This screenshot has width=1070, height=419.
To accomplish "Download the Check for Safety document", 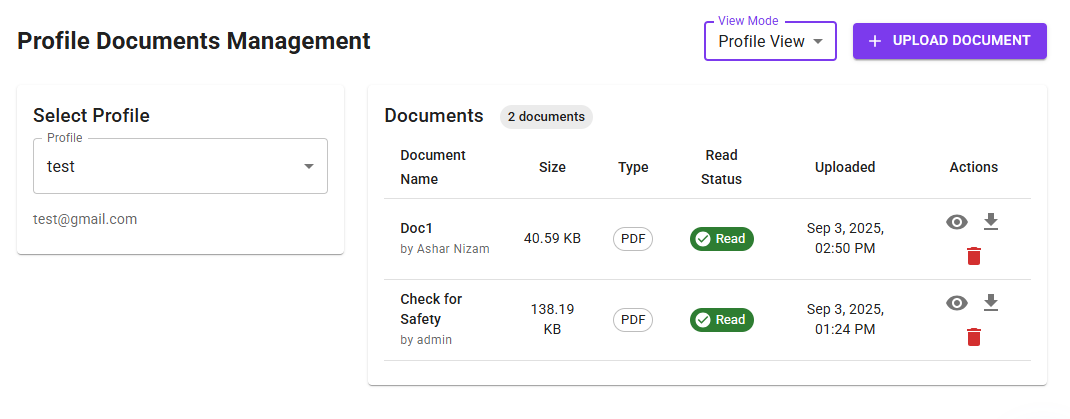I will coord(991,302).
